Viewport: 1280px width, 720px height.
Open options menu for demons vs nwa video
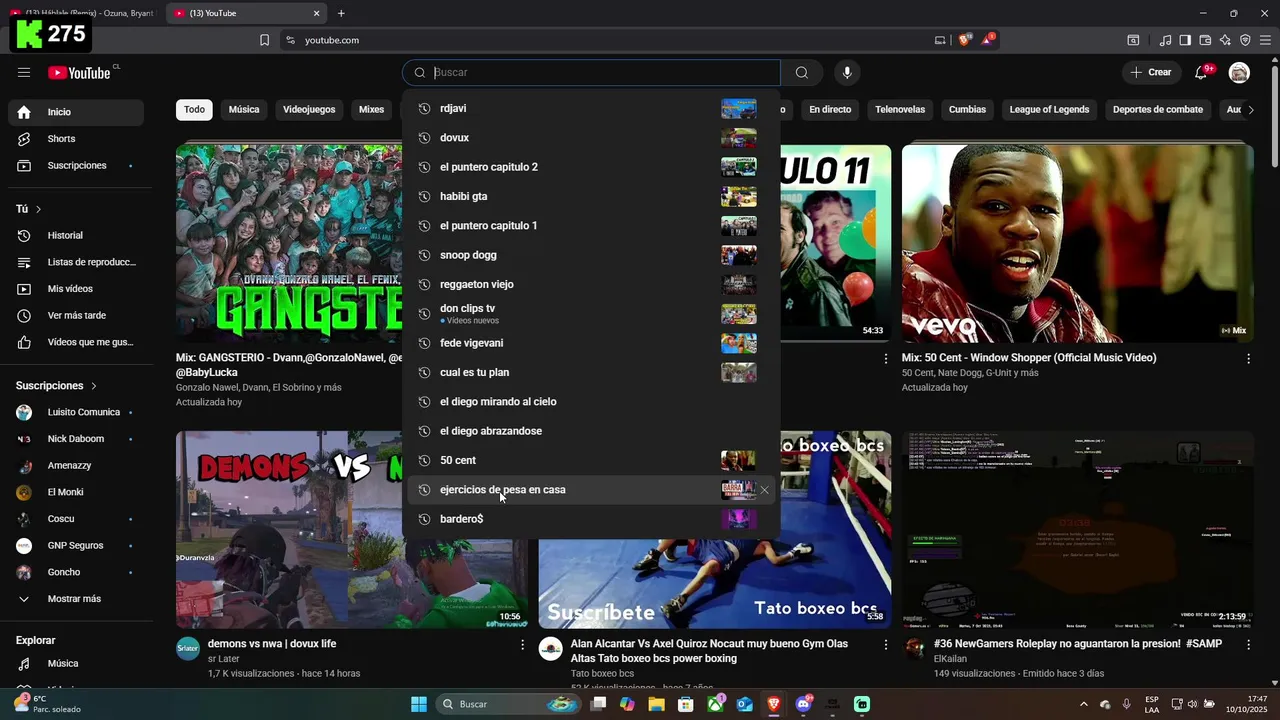coord(522,645)
